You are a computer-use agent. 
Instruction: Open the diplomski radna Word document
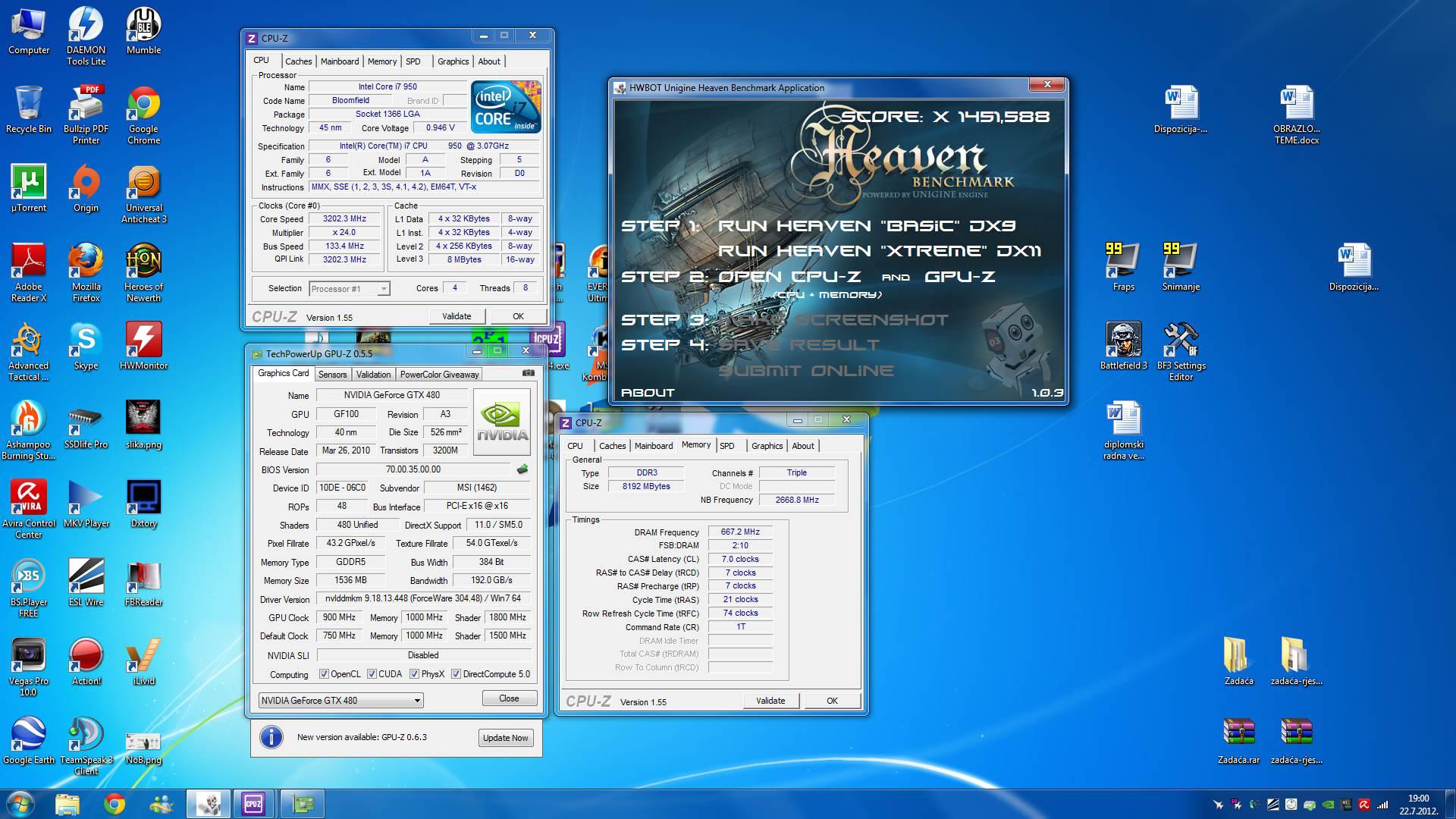pyautogui.click(x=1123, y=430)
